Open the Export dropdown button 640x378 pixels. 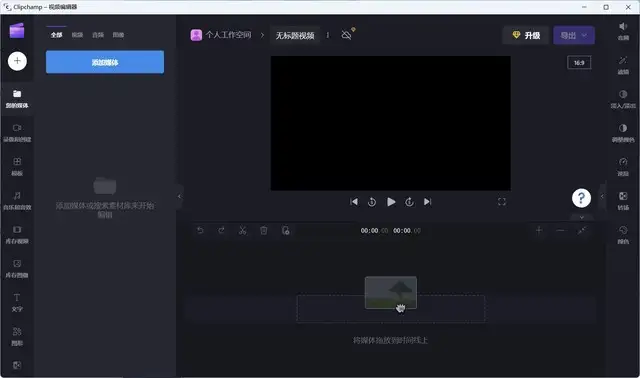click(574, 36)
